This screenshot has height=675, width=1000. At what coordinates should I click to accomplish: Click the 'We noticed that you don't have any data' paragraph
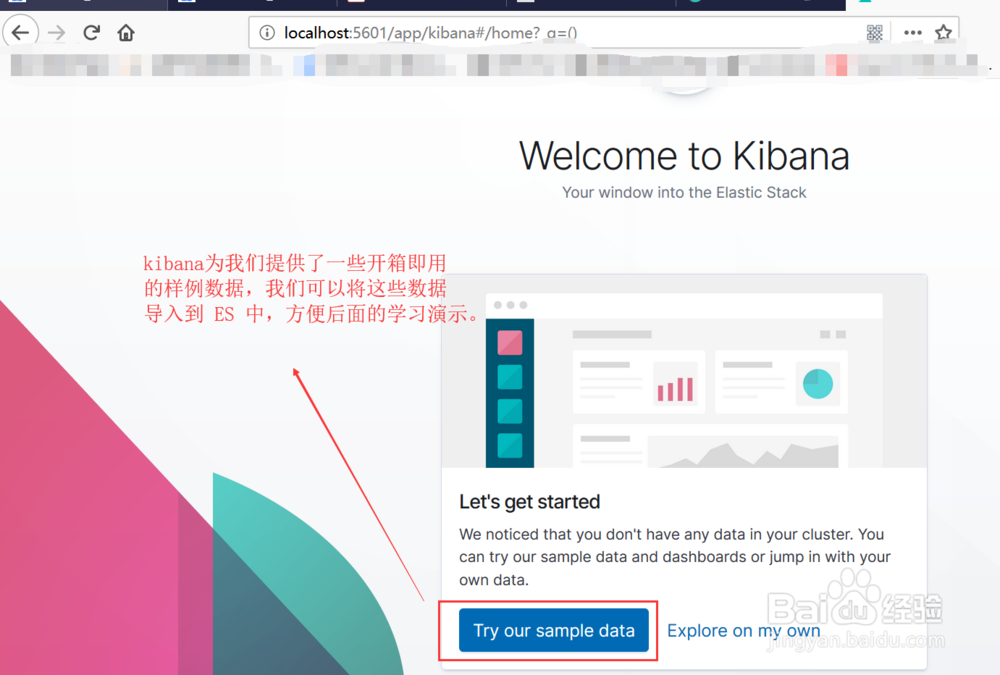coord(675,557)
